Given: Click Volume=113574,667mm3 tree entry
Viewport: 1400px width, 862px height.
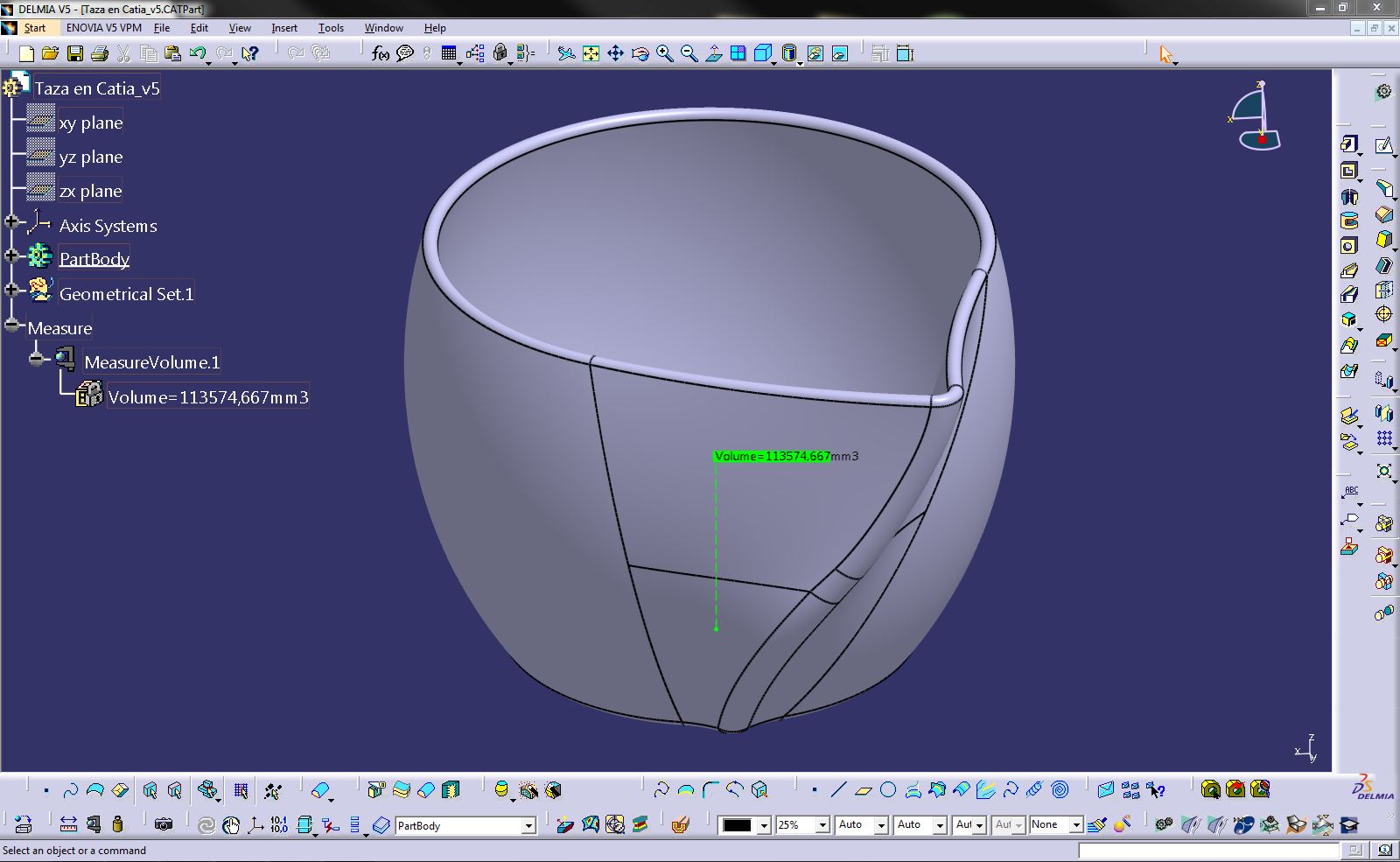Looking at the screenshot, I should [208, 397].
